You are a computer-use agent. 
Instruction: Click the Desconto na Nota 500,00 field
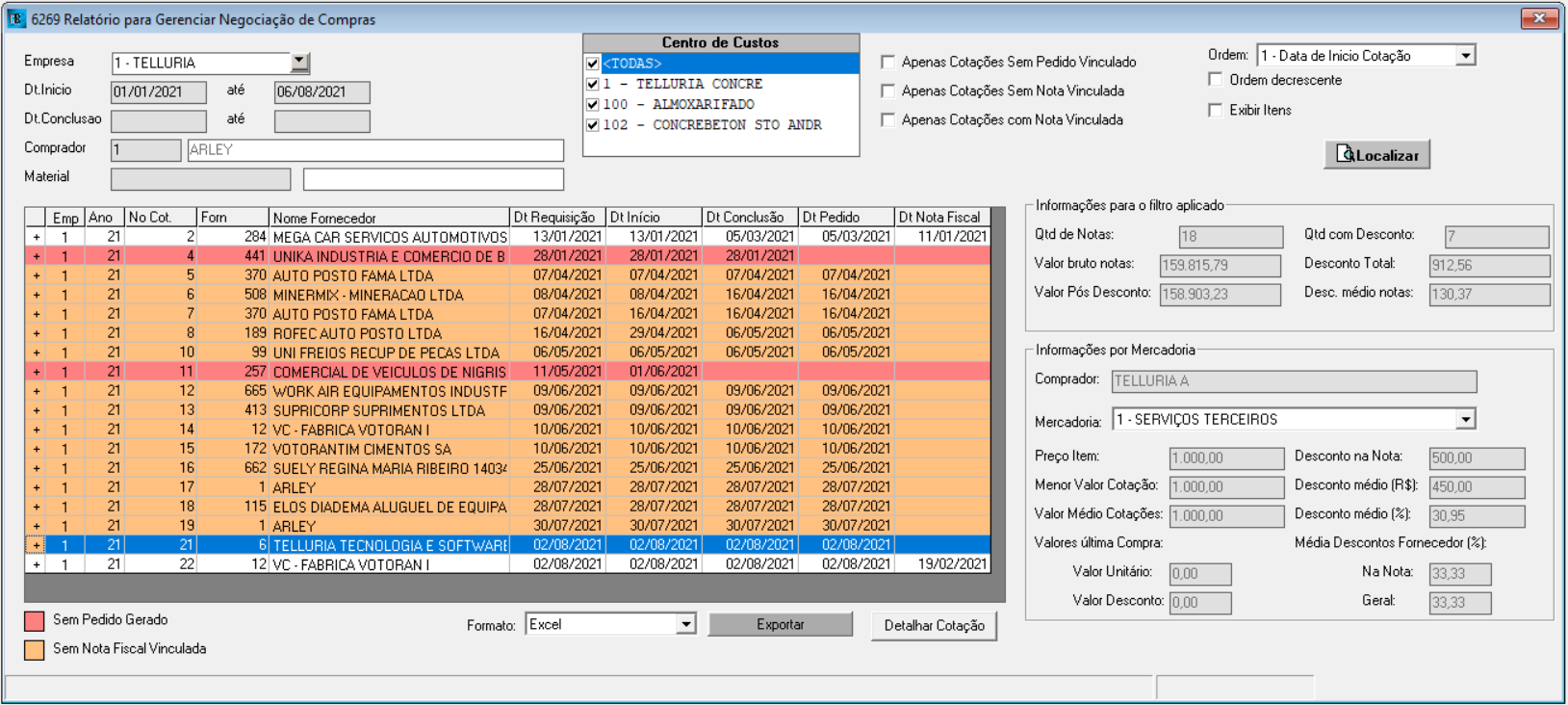[x=1477, y=458]
